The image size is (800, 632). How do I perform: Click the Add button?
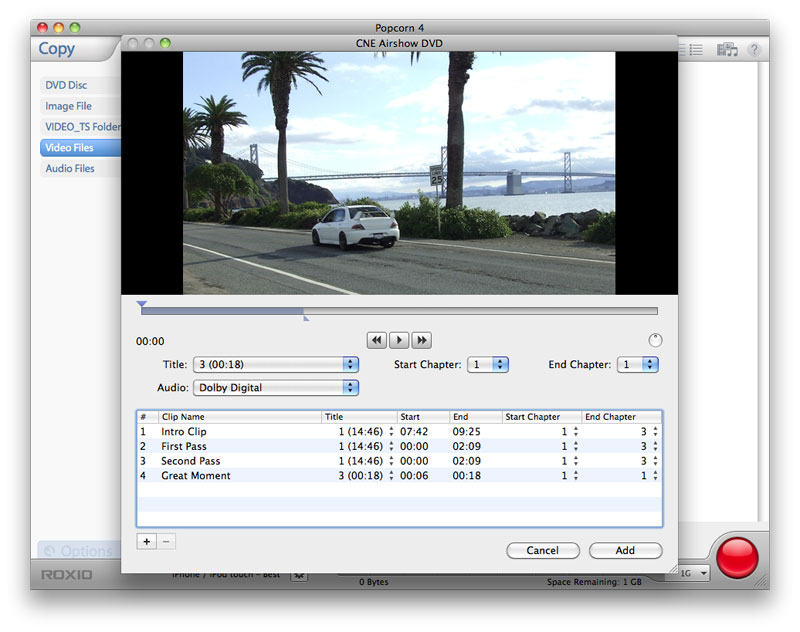[625, 550]
